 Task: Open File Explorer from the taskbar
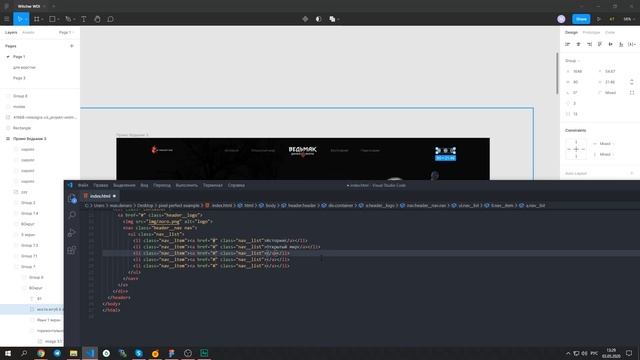(x=73, y=353)
